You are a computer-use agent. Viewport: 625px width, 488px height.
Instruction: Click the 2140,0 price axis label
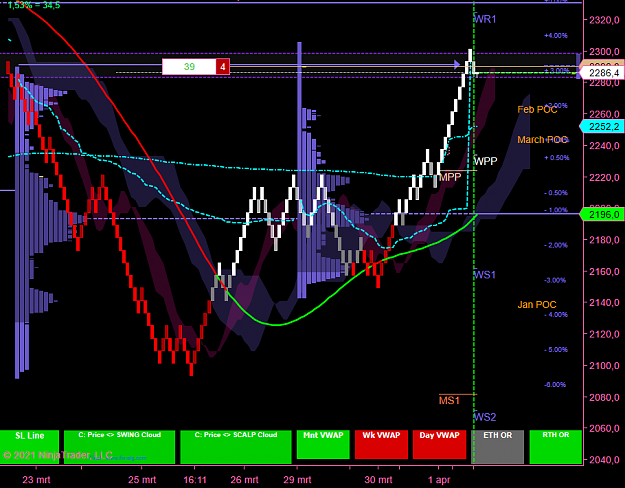(x=604, y=303)
